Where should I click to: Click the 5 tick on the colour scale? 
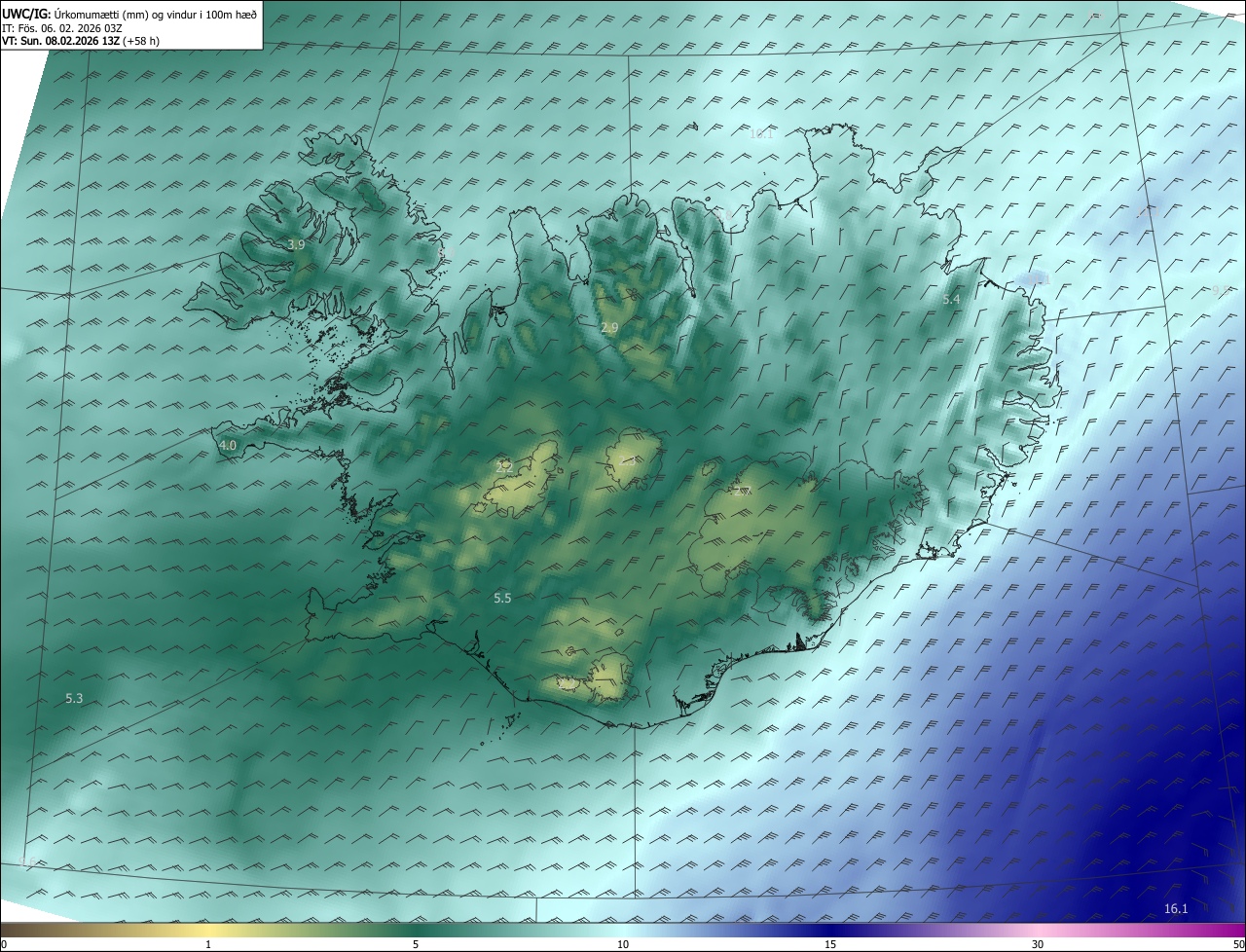tap(416, 944)
